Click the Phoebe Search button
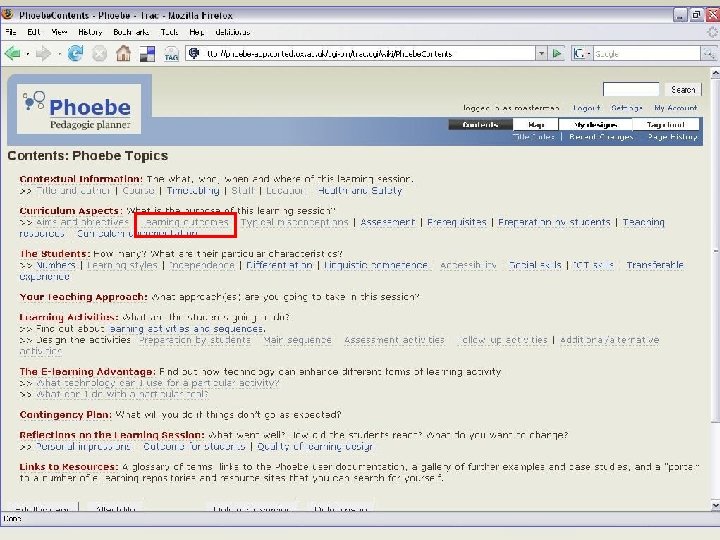Screen dimensions: 720x540 coord(683,90)
